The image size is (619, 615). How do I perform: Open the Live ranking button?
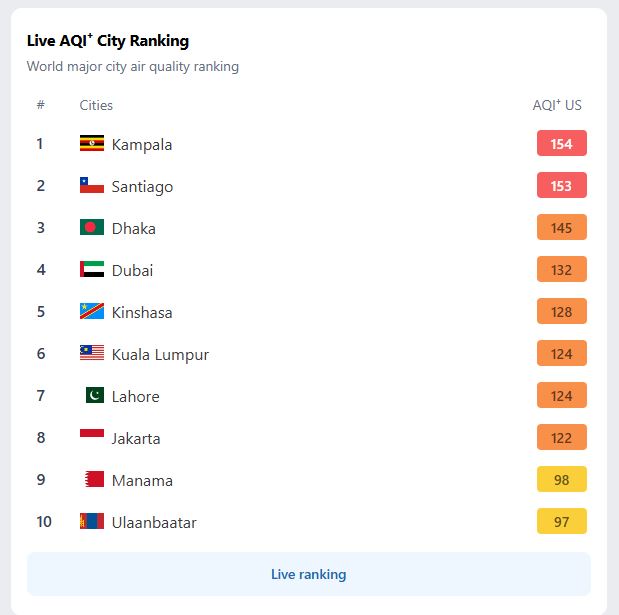point(309,574)
